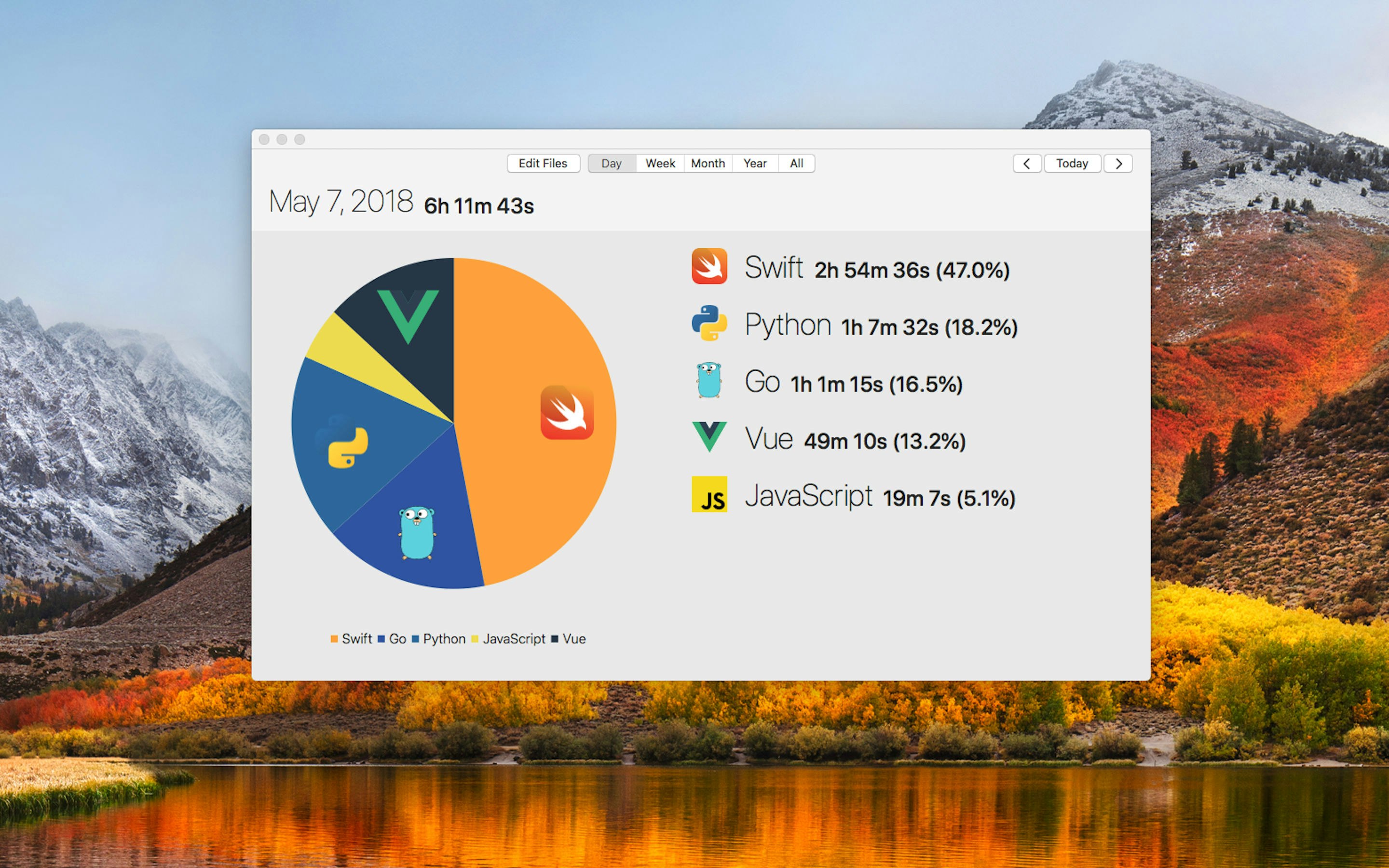Click Go time '1h 1m 15s (16.5%)'
Viewport: 1389px width, 868px height.
876,384
